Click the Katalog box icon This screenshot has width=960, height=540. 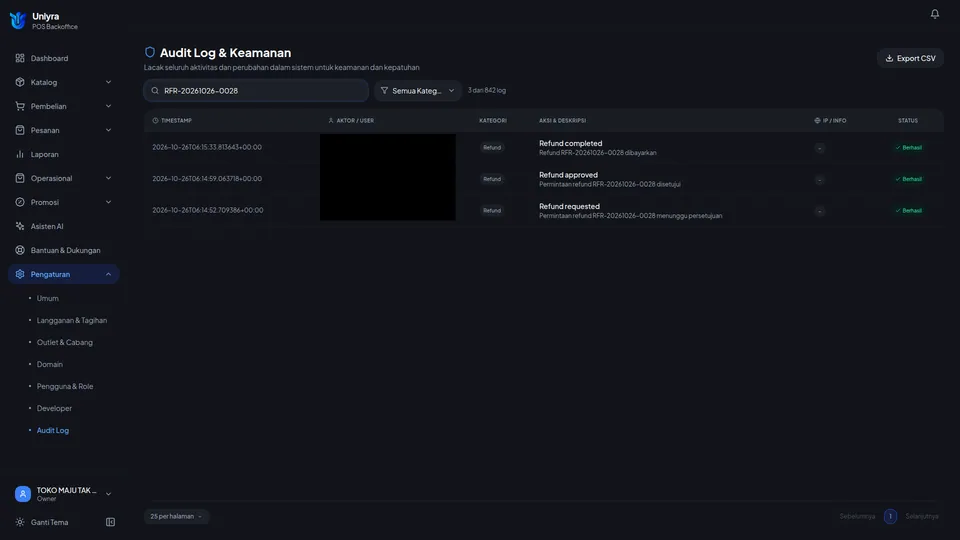(x=20, y=82)
